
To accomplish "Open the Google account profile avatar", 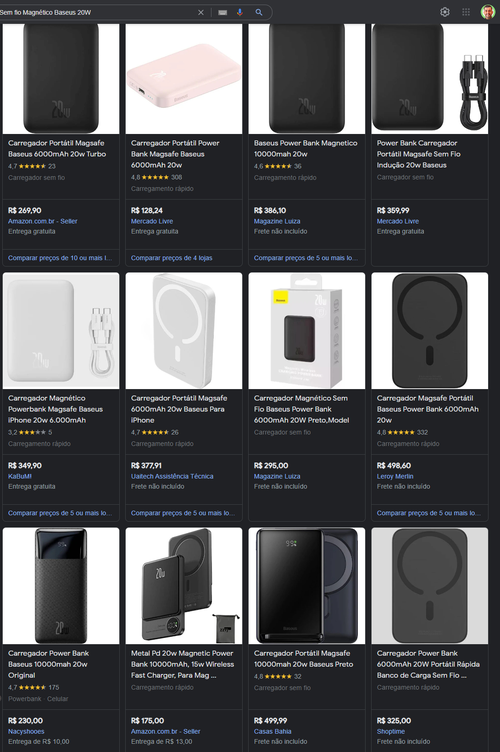I will (488, 12).
